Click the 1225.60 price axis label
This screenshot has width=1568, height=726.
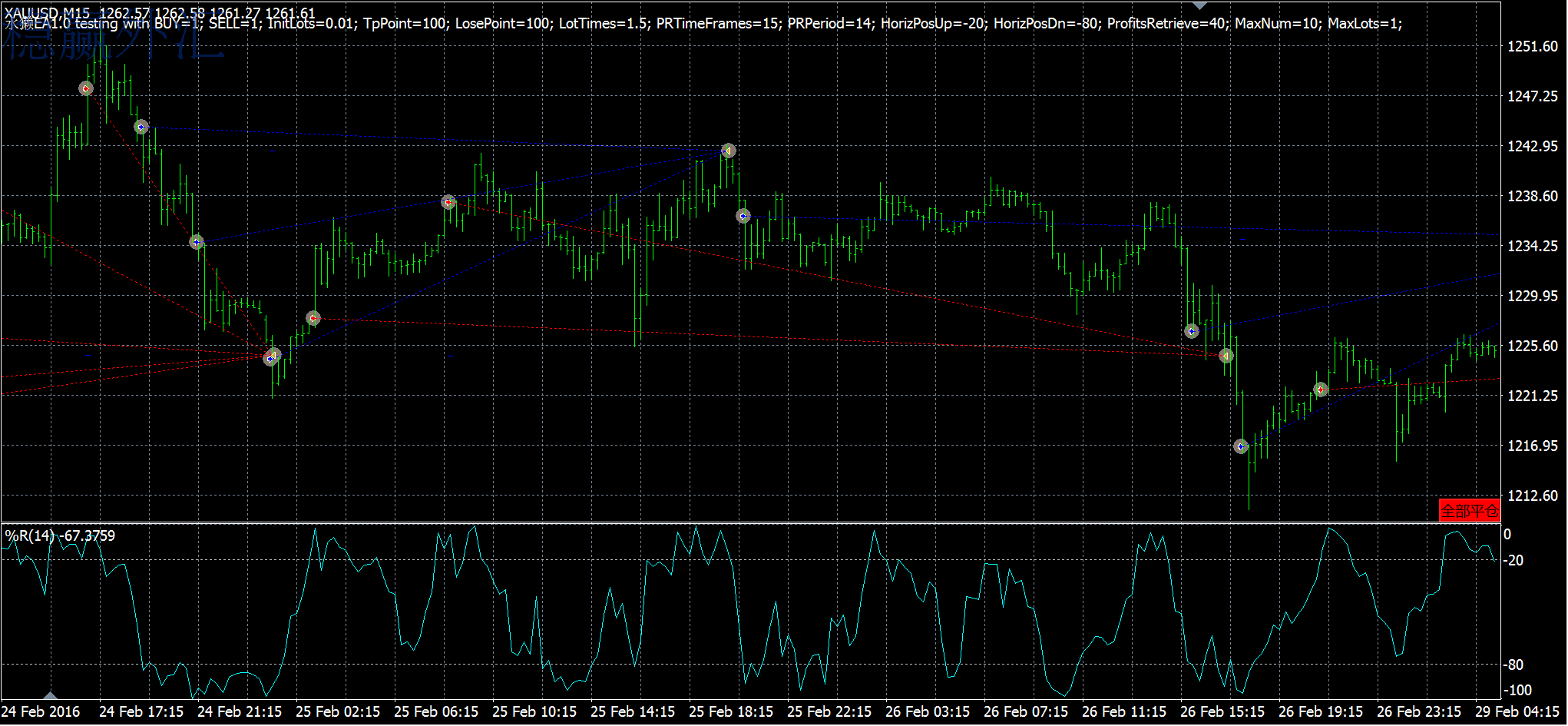[x=1533, y=346]
